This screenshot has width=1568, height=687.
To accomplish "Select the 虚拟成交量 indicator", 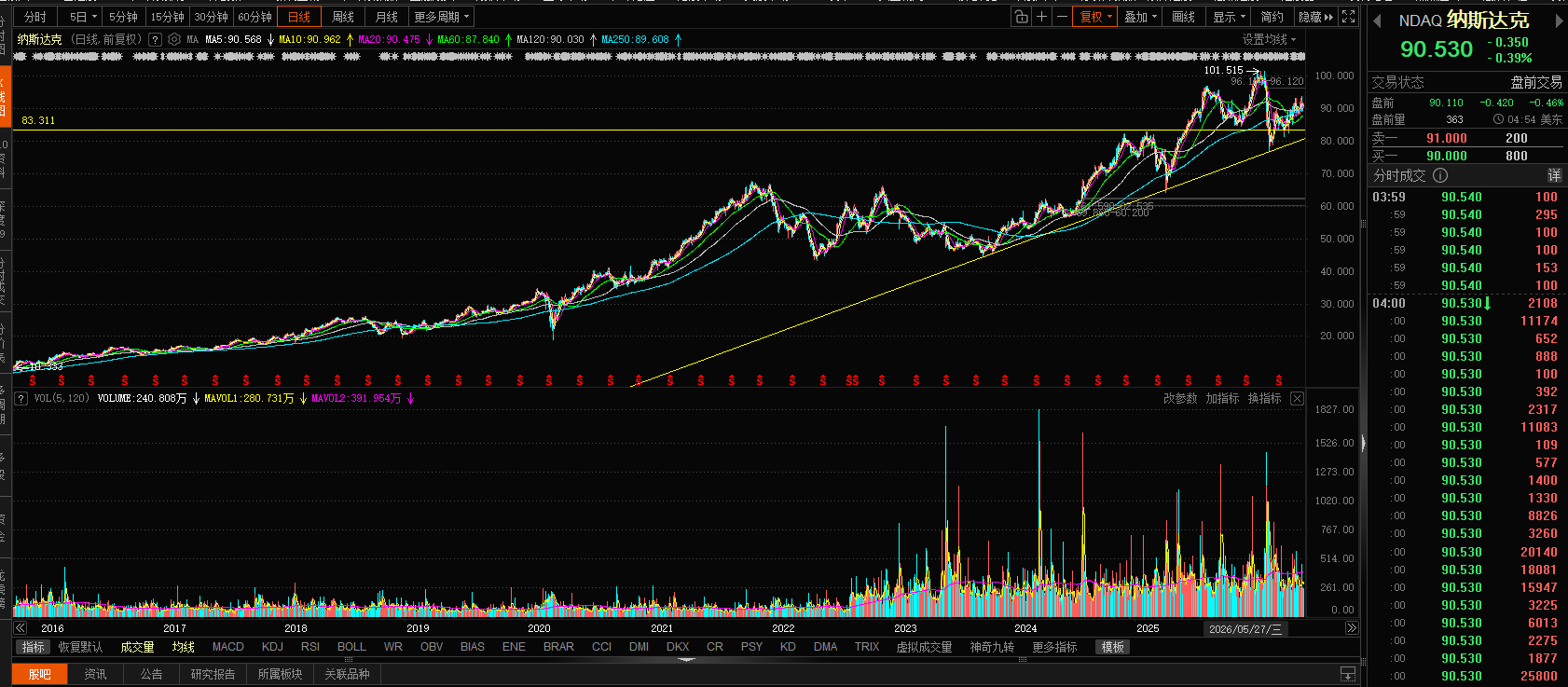I will click(x=924, y=647).
